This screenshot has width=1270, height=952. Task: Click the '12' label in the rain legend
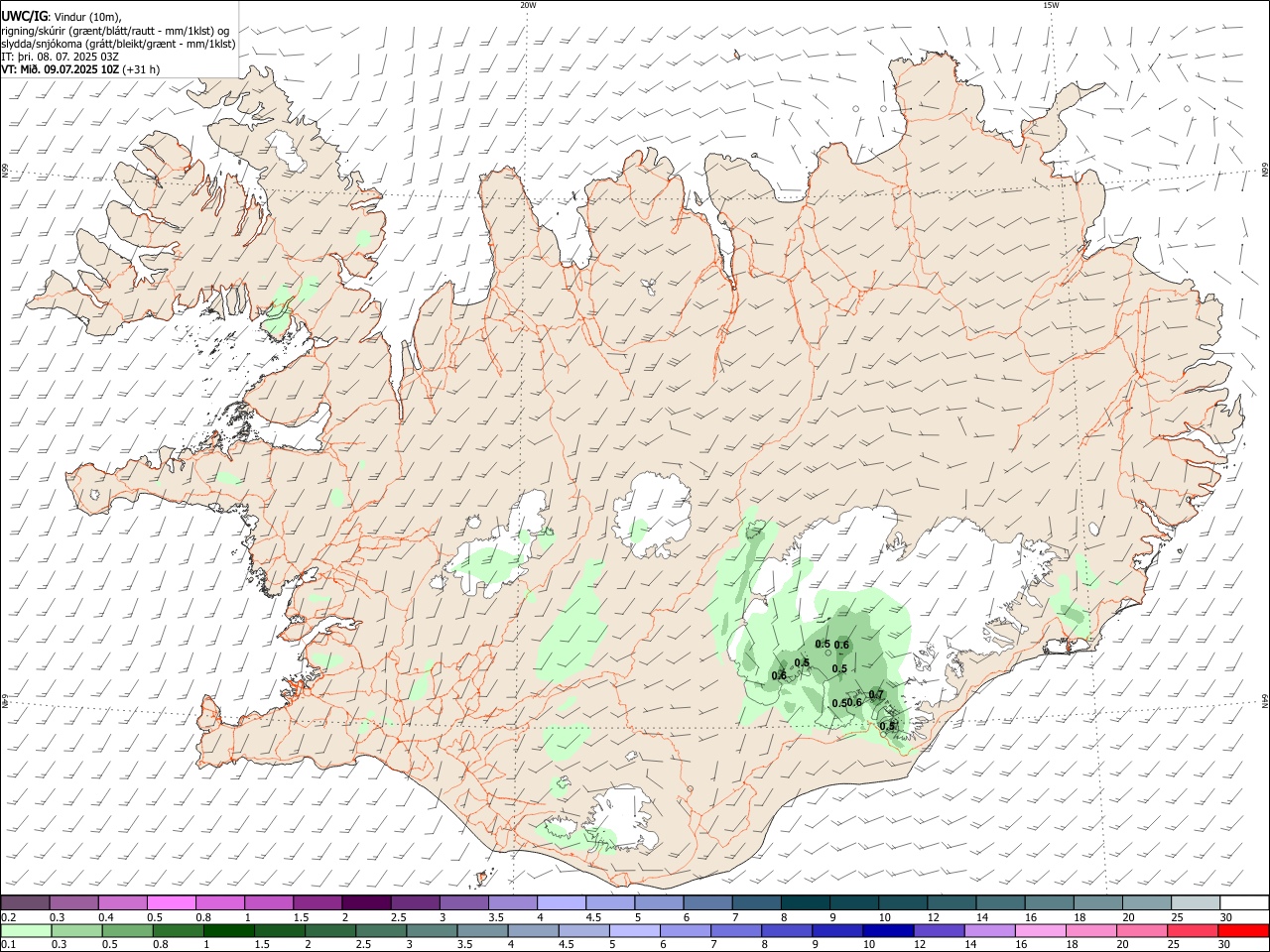click(923, 945)
